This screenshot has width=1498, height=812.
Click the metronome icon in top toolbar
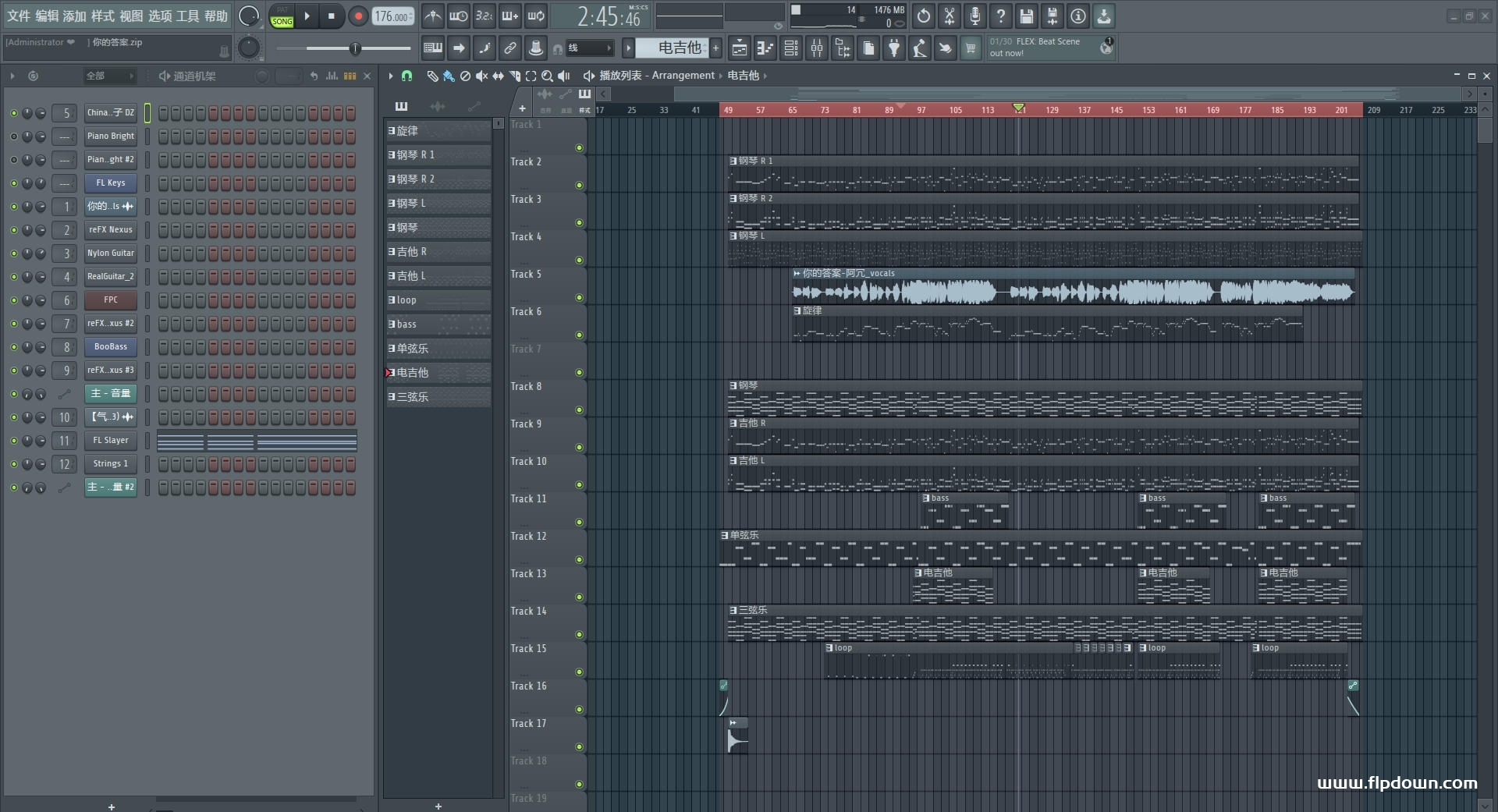coord(432,16)
